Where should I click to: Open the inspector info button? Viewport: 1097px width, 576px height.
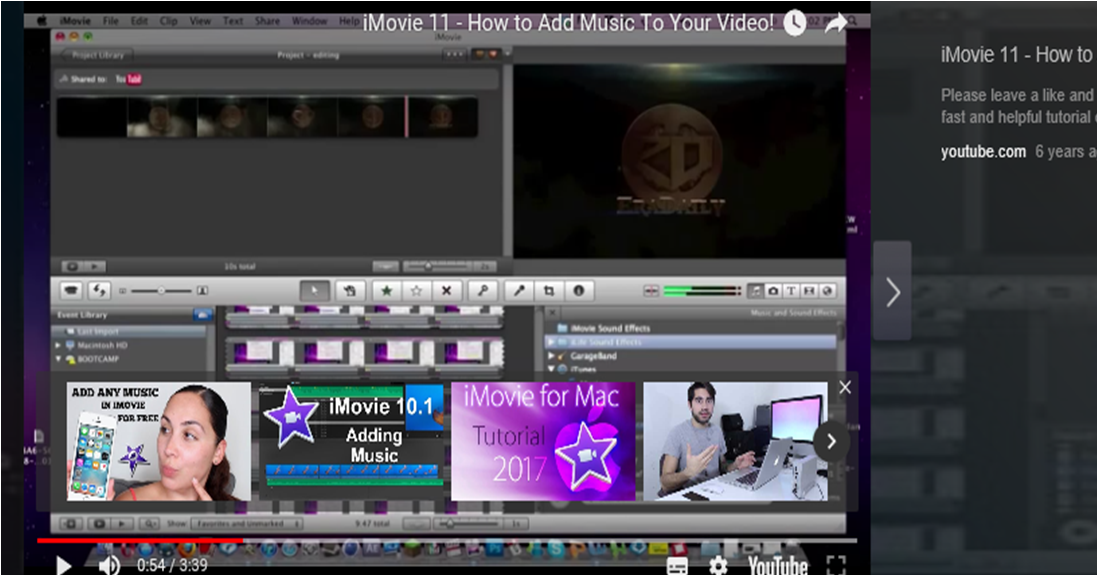[x=579, y=290]
